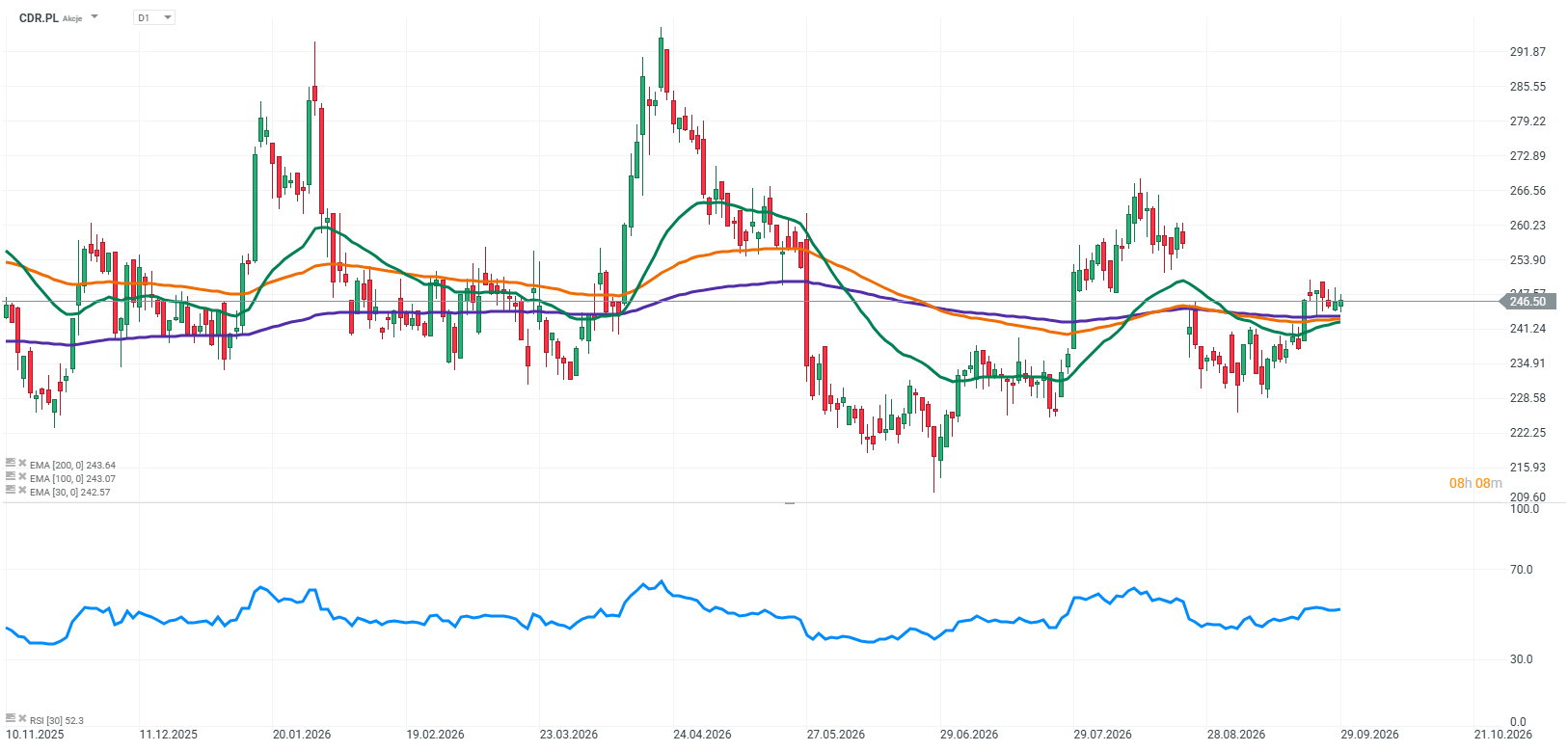Click the 29.09.2026 date on time axis
Image resolution: width=1568 pixels, height=751 pixels.
(x=1370, y=735)
